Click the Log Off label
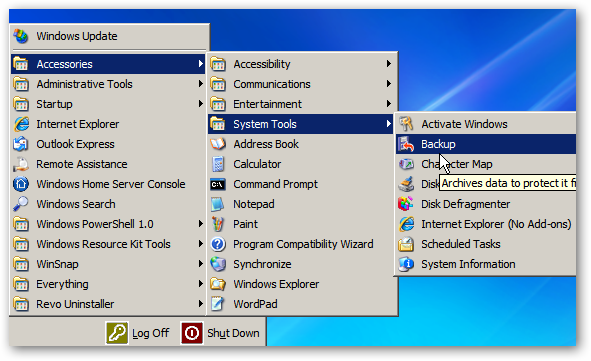 click(150, 333)
